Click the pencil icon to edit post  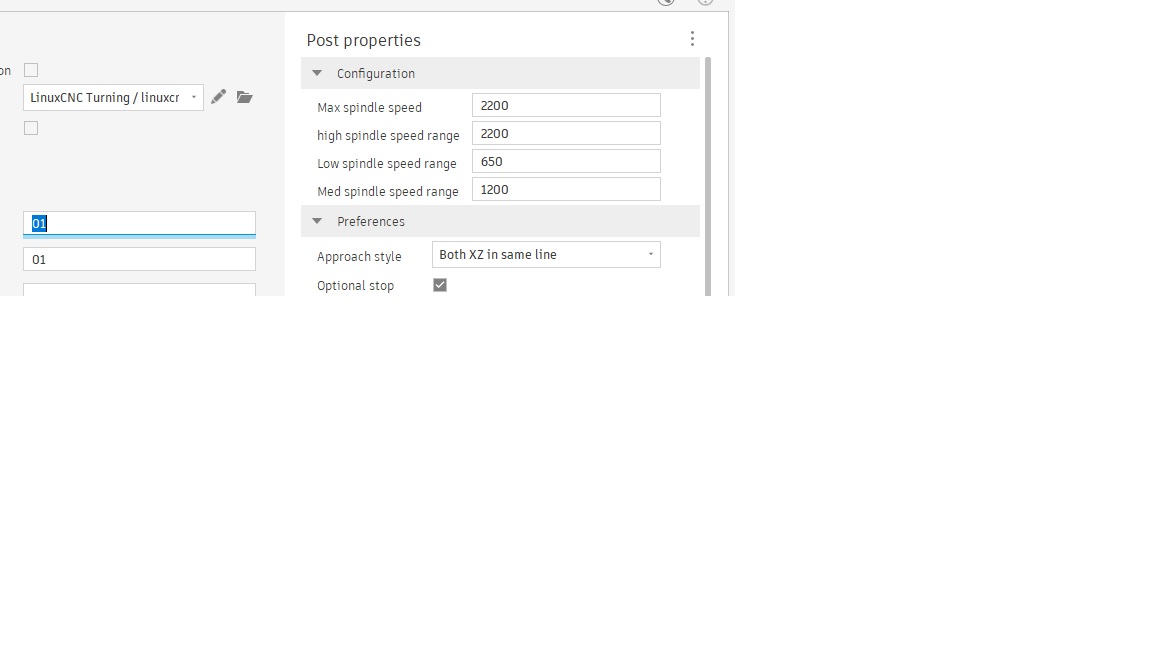tap(218, 97)
